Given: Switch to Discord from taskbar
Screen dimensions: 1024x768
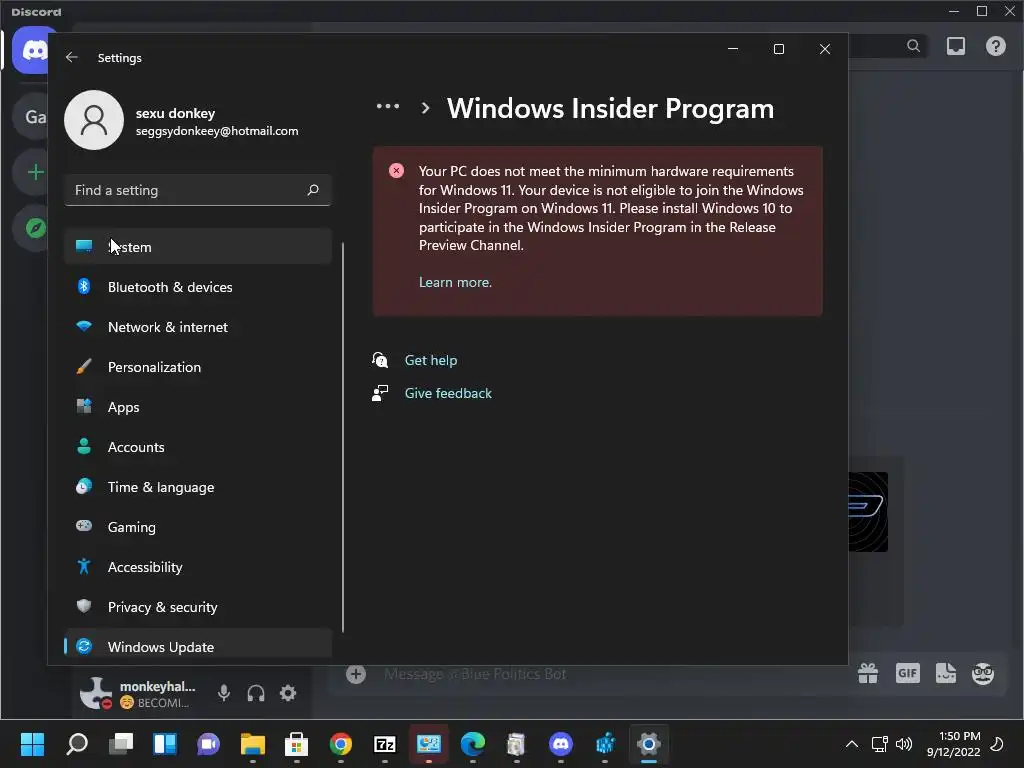Looking at the screenshot, I should pos(561,743).
